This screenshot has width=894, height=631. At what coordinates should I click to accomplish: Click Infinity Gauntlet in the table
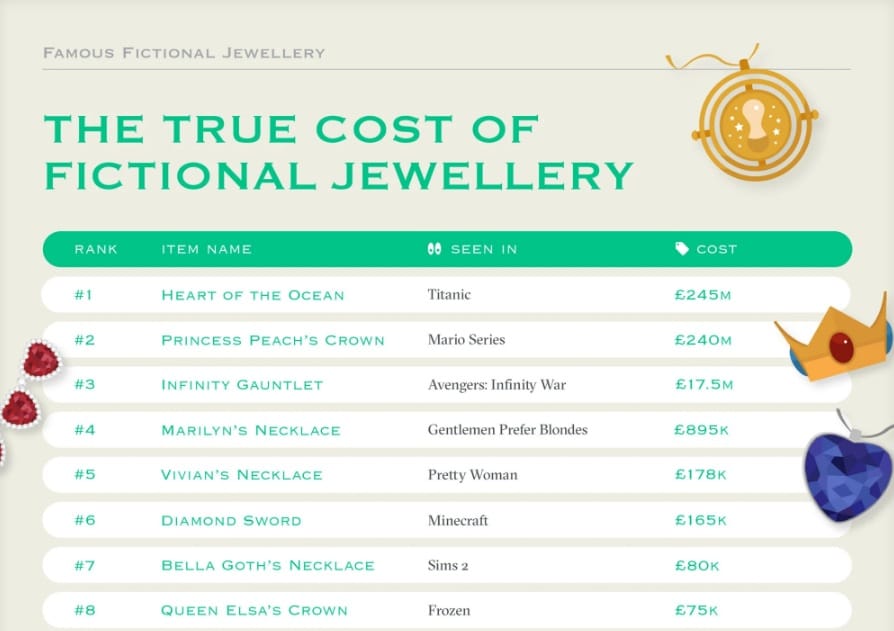[242, 385]
